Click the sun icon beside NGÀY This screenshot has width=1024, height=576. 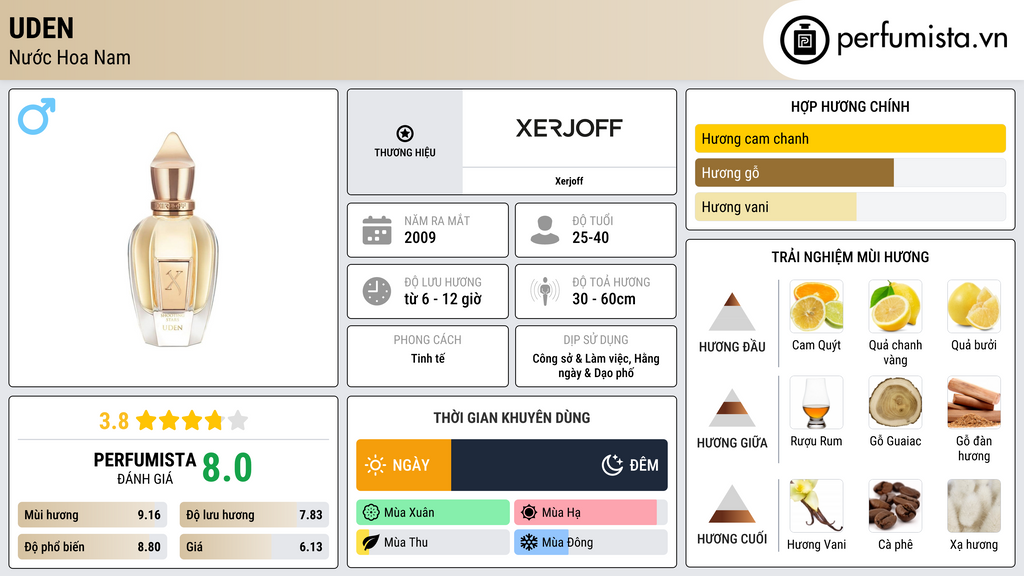pos(375,465)
